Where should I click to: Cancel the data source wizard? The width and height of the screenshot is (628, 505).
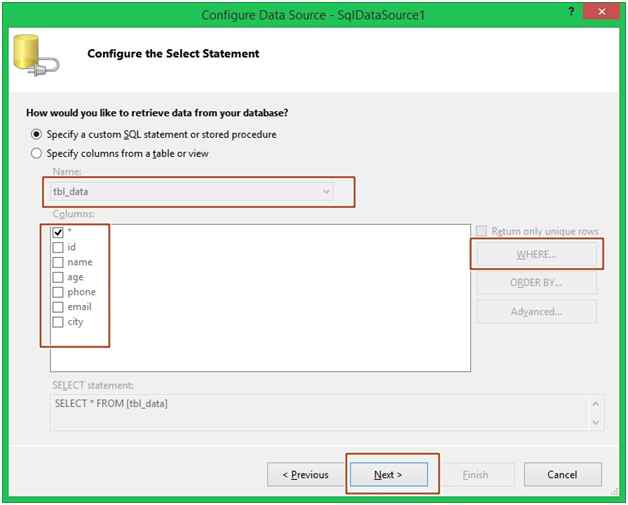pos(563,475)
